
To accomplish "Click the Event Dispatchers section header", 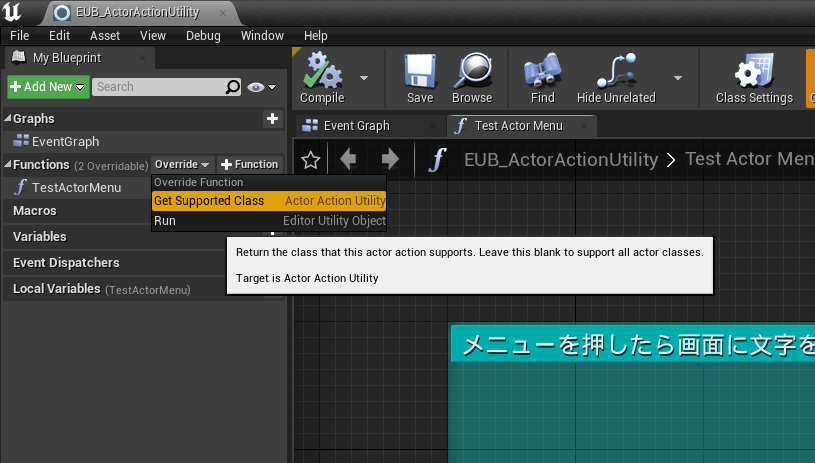I will pyautogui.click(x=67, y=263).
